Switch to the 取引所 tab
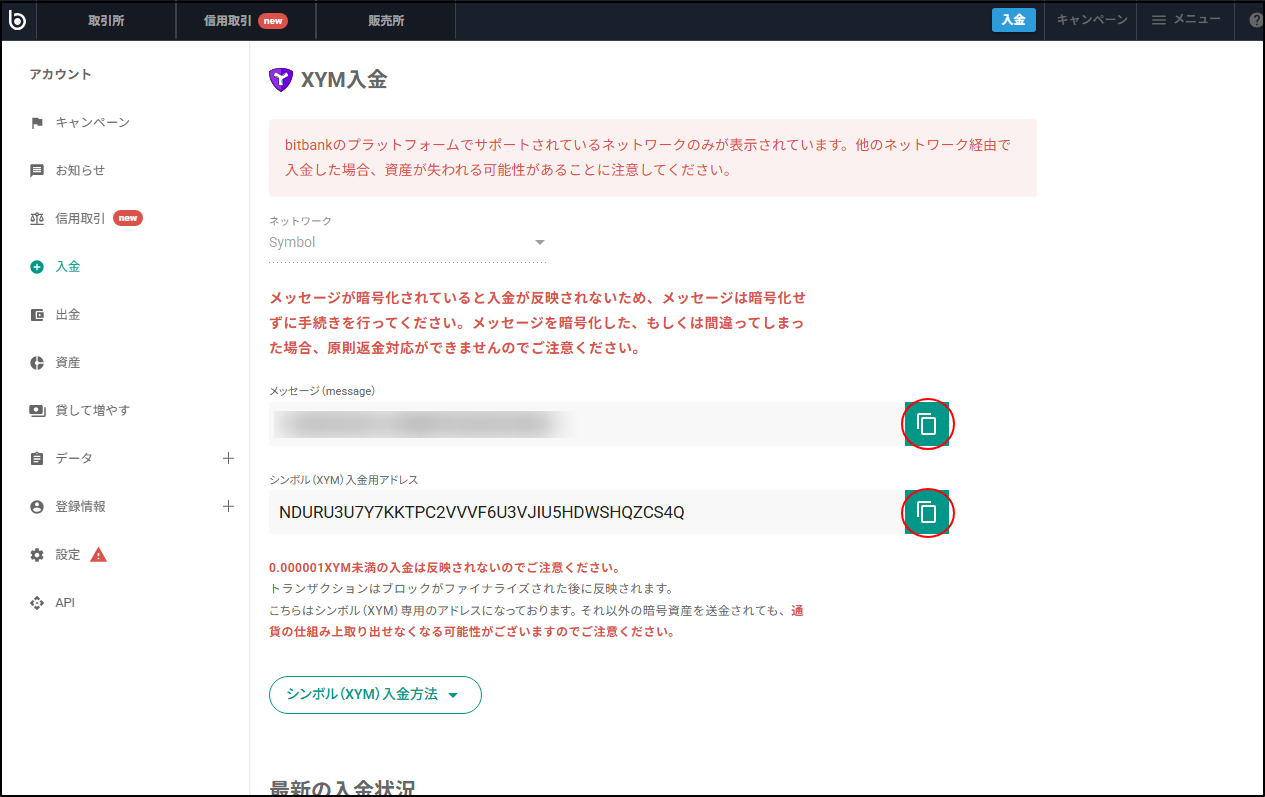This screenshot has height=797, width=1265. tap(105, 20)
